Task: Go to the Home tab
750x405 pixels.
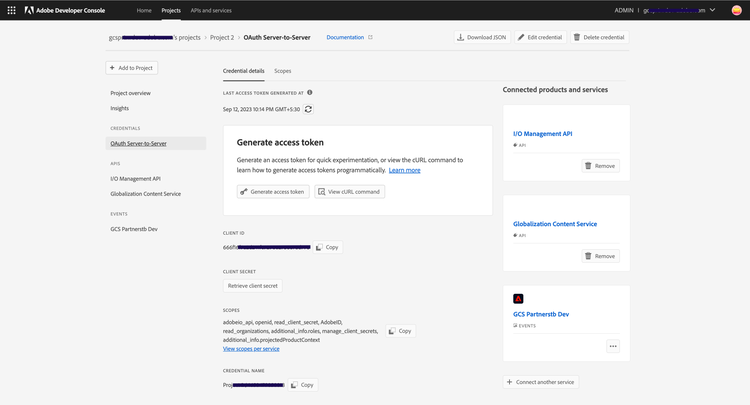Action: tap(144, 10)
